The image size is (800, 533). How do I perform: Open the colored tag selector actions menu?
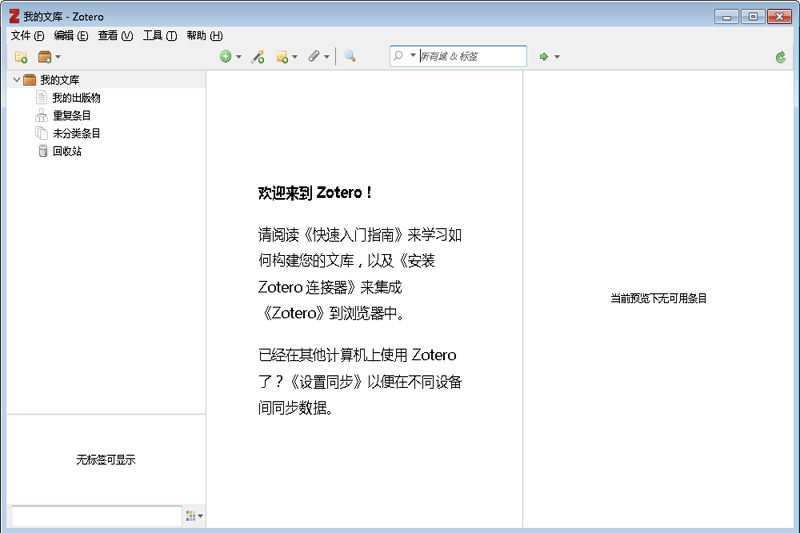pos(194,516)
